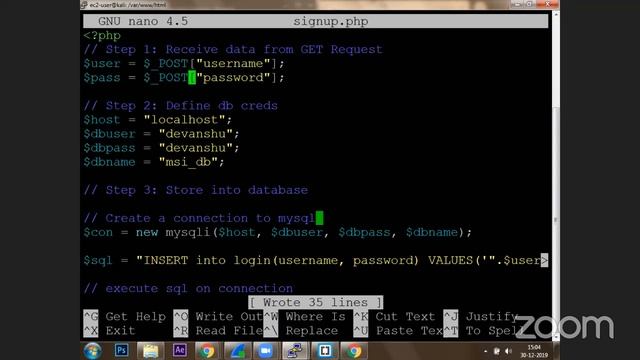Click the ^G Get Help shortcut

point(124,316)
